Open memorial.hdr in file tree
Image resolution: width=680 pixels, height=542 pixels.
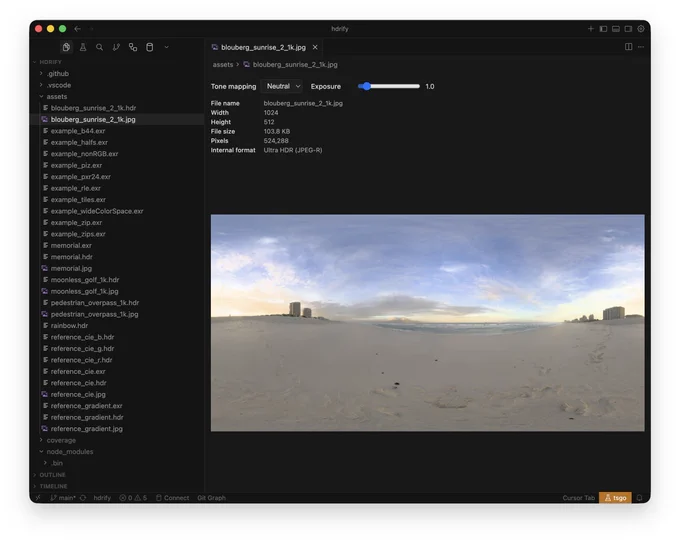coord(72,257)
